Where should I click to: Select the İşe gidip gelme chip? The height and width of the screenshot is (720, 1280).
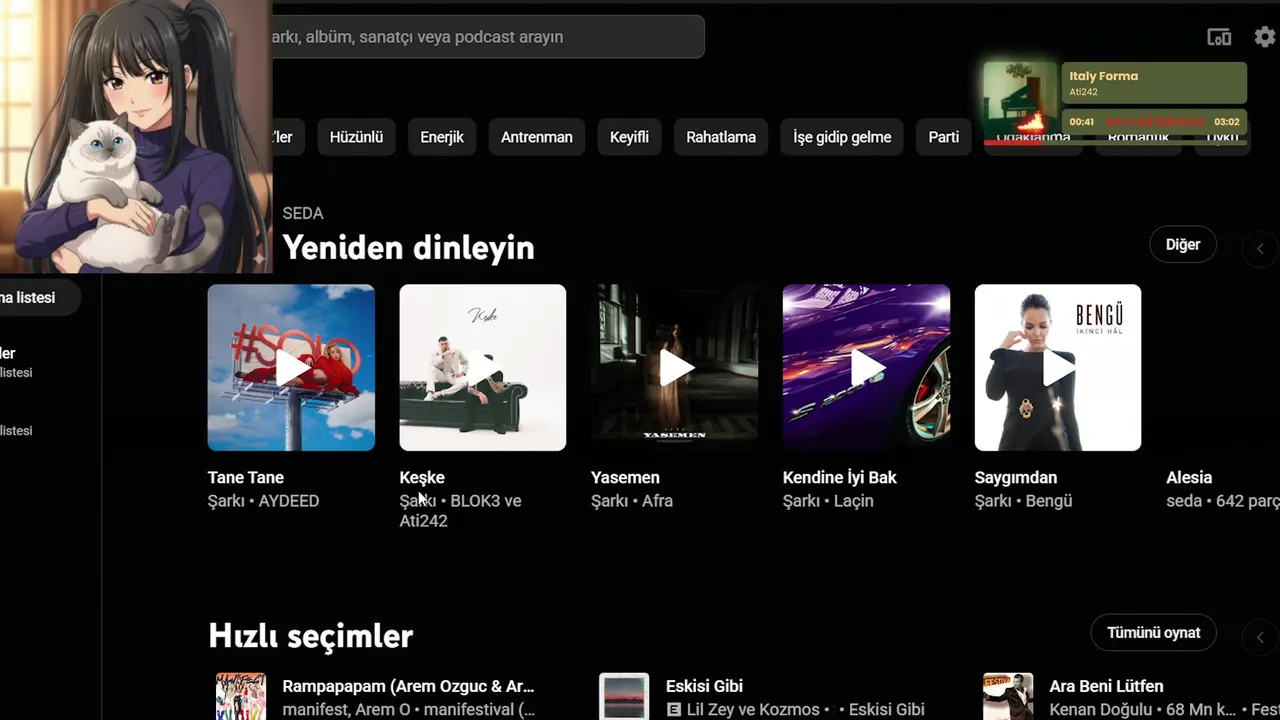point(842,137)
